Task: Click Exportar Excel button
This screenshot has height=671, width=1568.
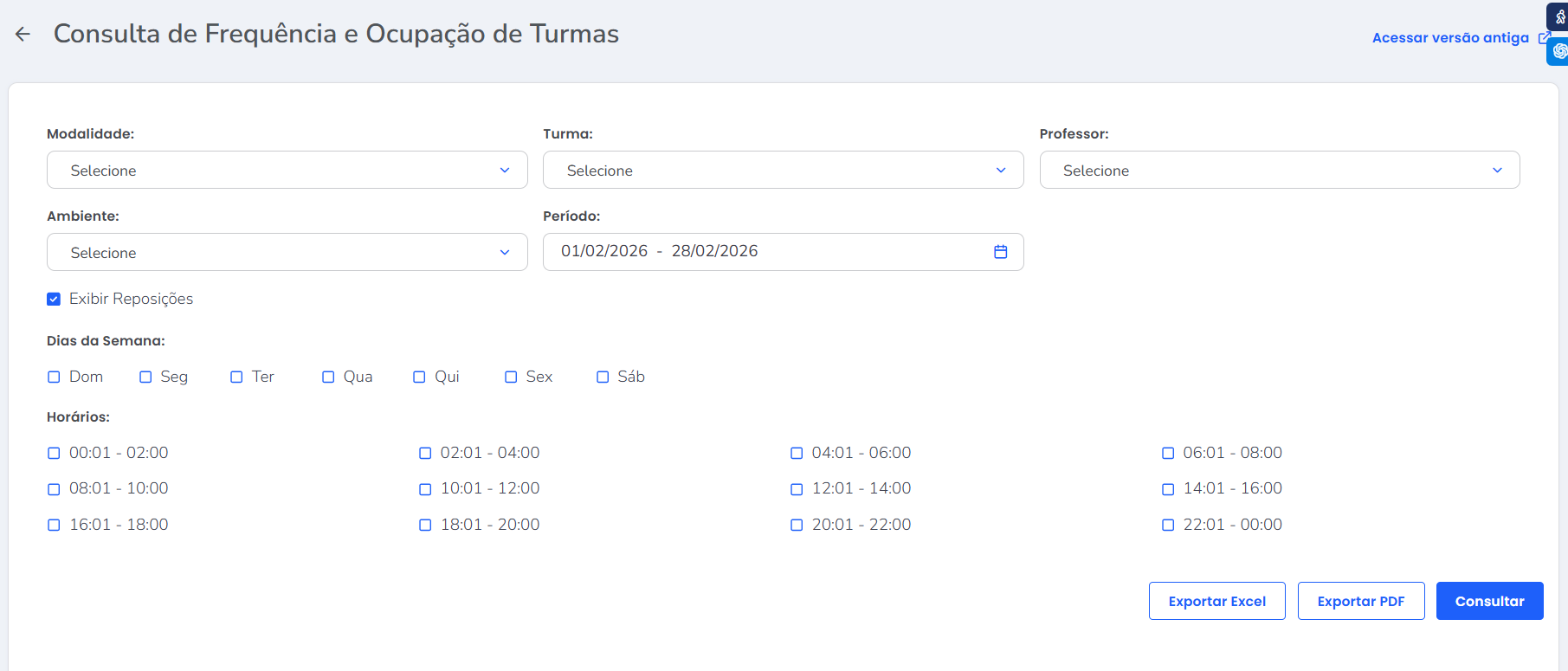Action: tap(1216, 601)
